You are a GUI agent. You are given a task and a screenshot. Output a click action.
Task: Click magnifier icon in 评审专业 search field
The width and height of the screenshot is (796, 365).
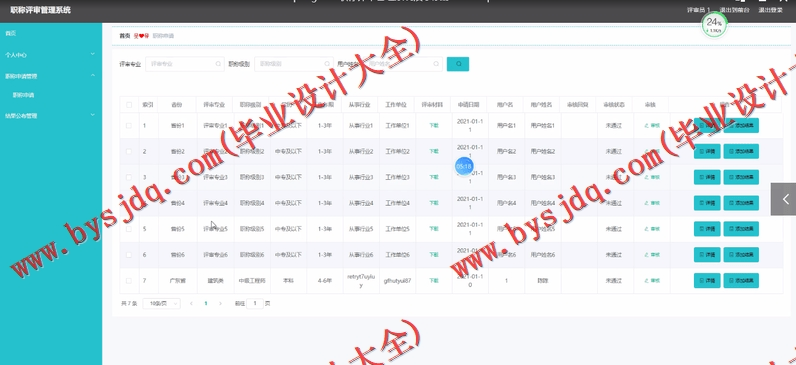218,64
